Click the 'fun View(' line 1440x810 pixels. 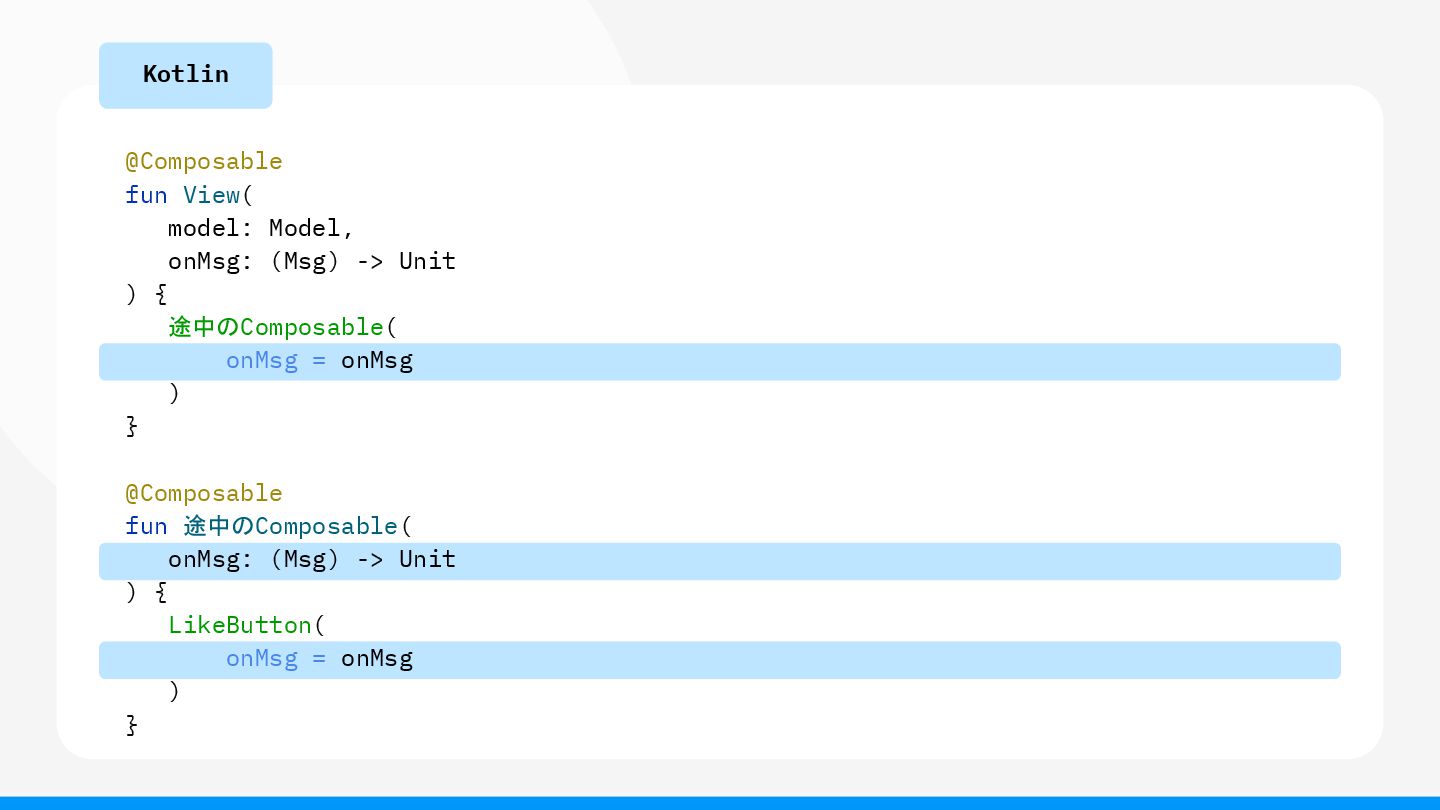[190, 194]
